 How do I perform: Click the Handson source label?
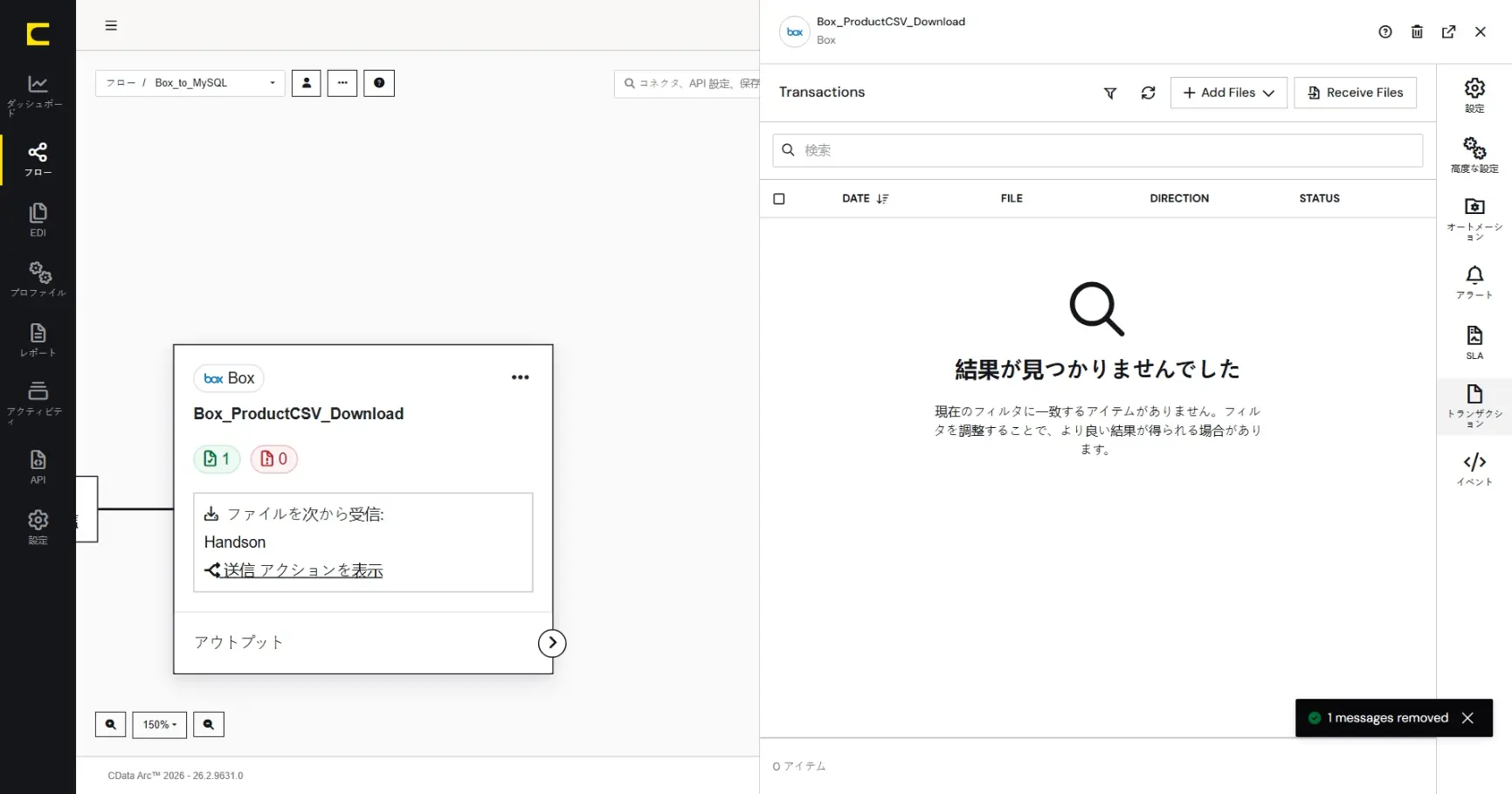(x=235, y=542)
